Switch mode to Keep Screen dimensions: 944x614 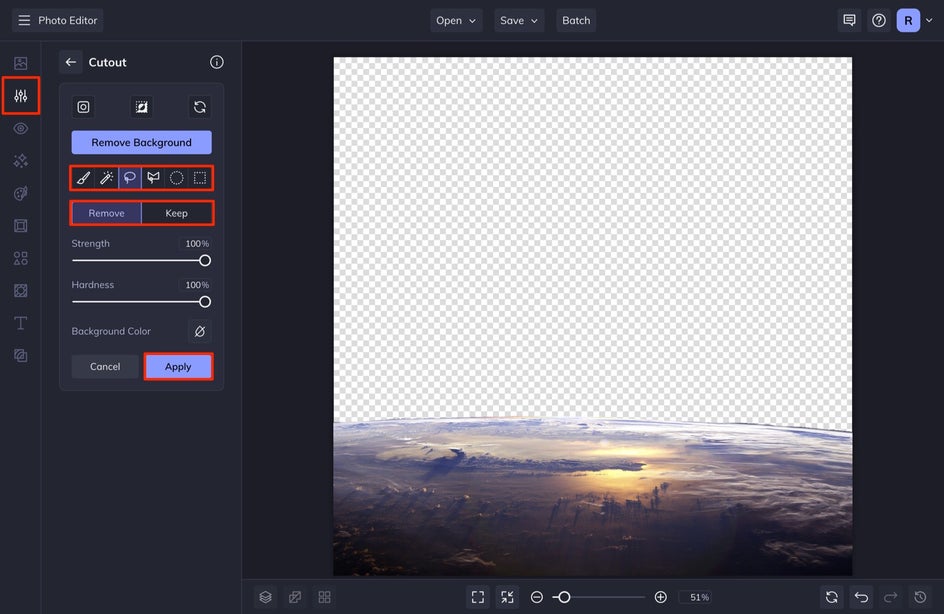click(x=176, y=213)
